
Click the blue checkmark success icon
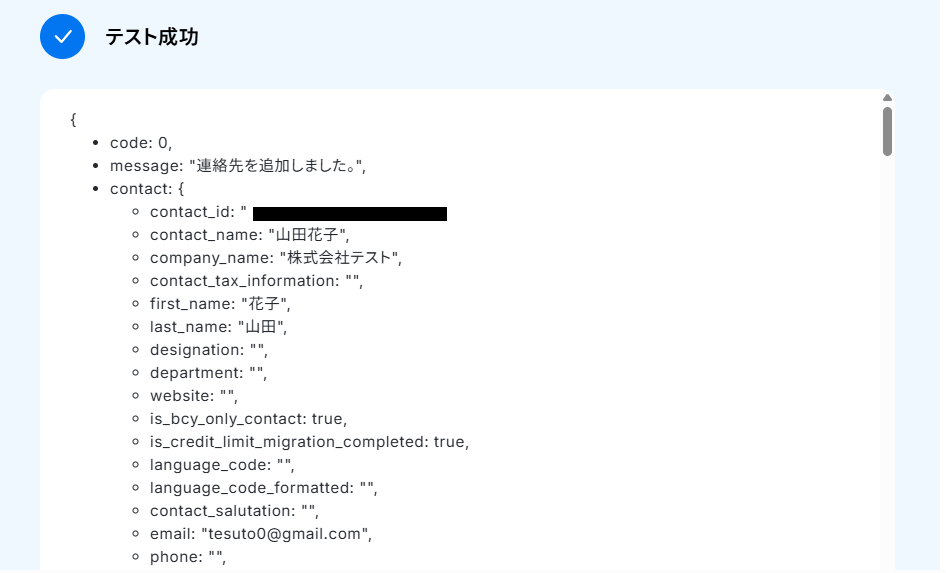pos(63,37)
